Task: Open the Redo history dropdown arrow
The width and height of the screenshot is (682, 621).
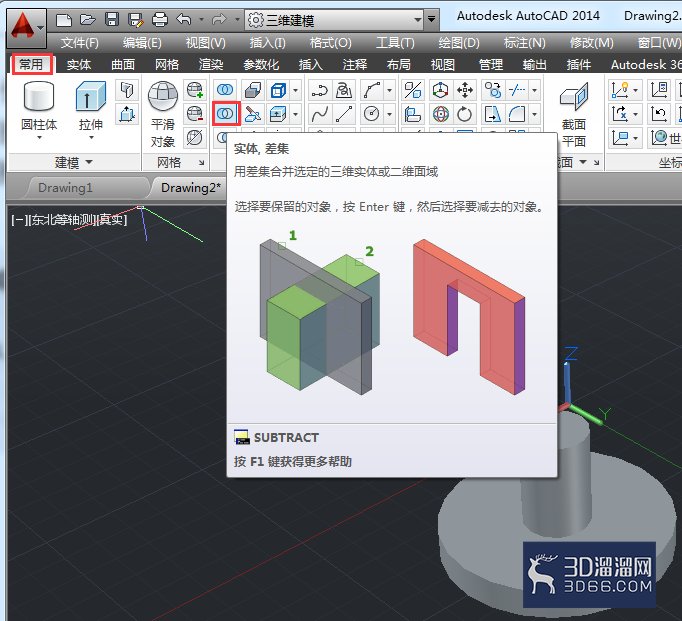Action: point(237,19)
